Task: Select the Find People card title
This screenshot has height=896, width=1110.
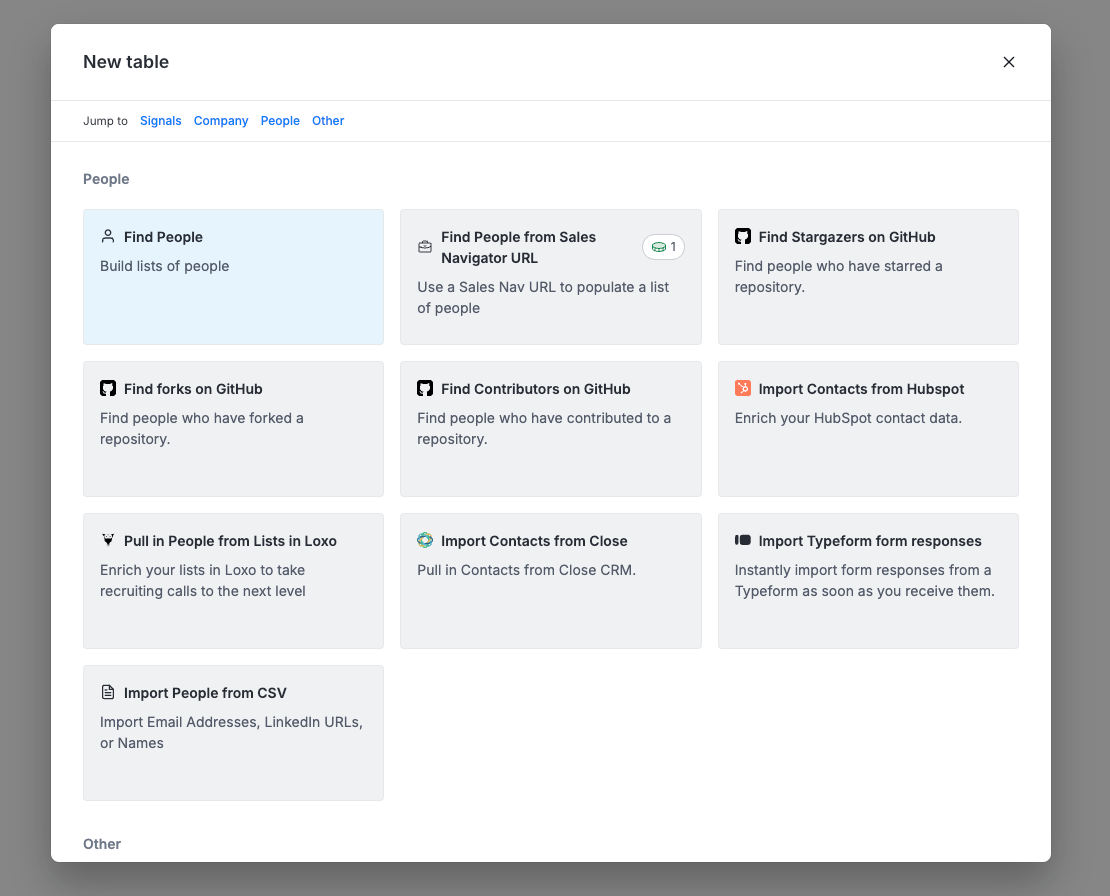Action: coord(164,237)
